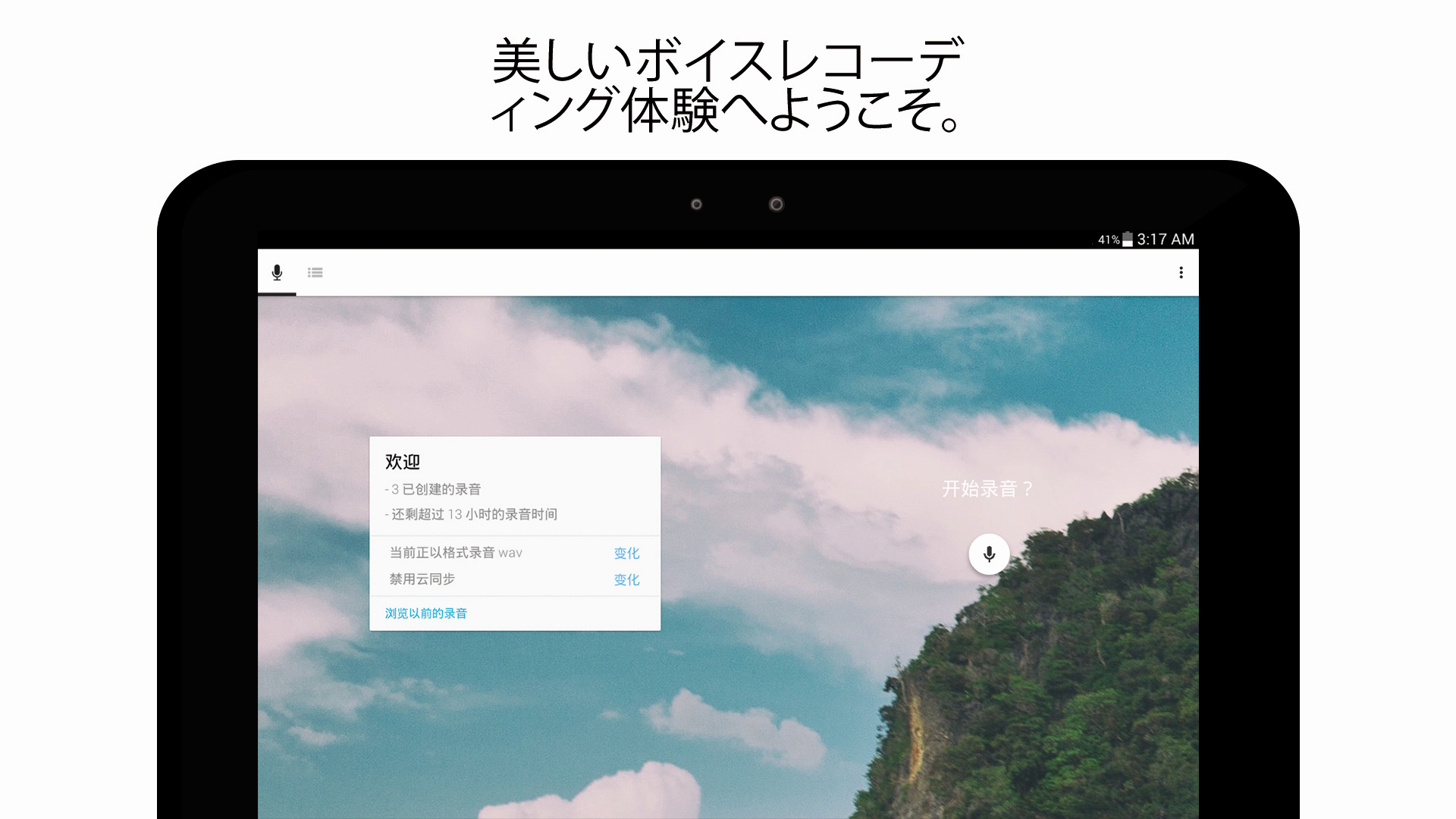Screen dimensions: 1456x819
Task: Click the 欢迎 card title
Action: pos(402,461)
